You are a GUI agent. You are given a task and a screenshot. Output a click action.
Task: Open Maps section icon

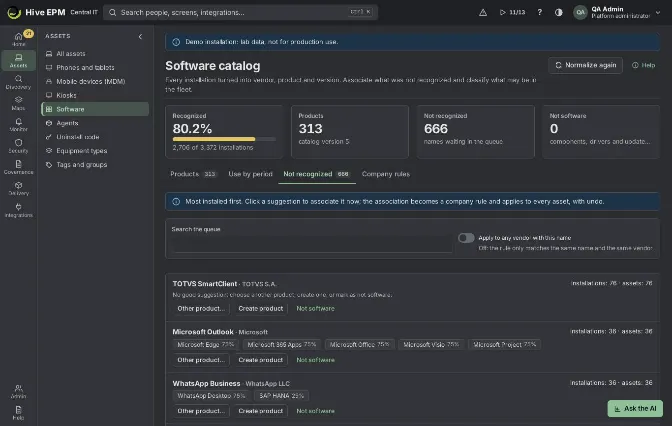click(x=18, y=103)
